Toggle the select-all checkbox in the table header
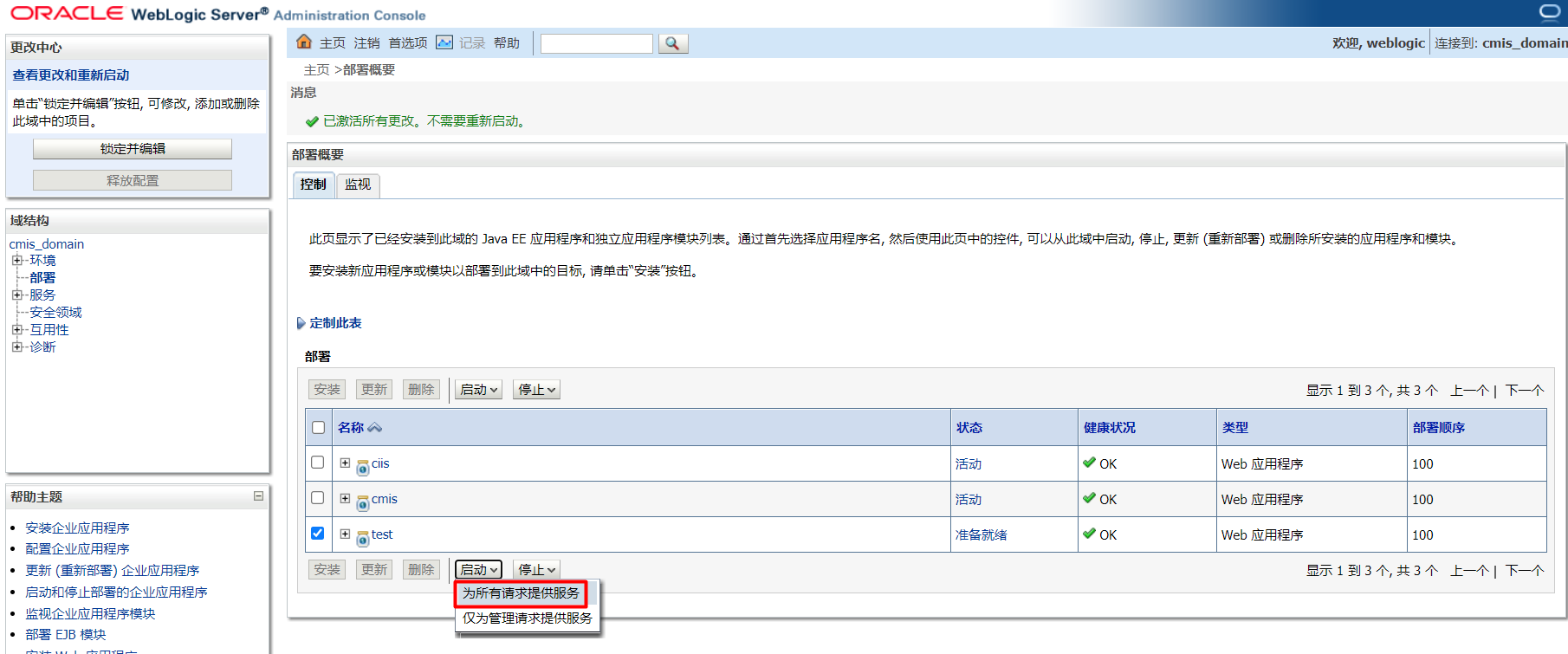Viewport: 1568px width, 654px height. (318, 428)
